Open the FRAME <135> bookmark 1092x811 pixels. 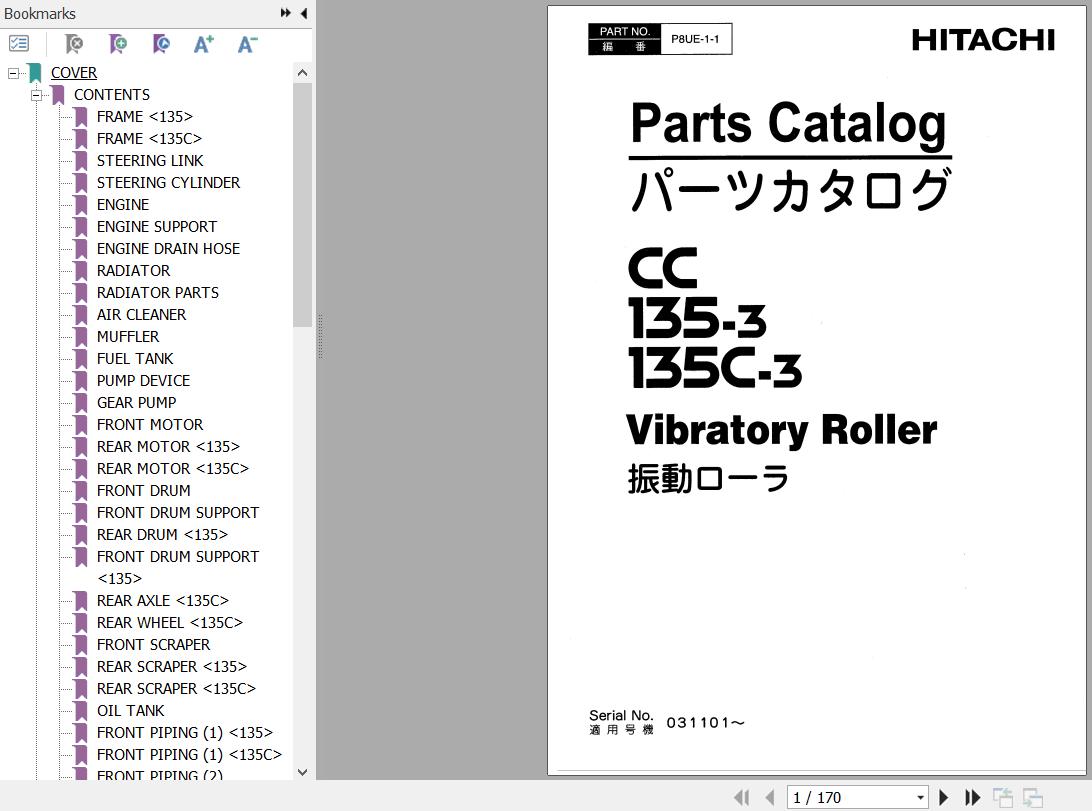tap(145, 117)
